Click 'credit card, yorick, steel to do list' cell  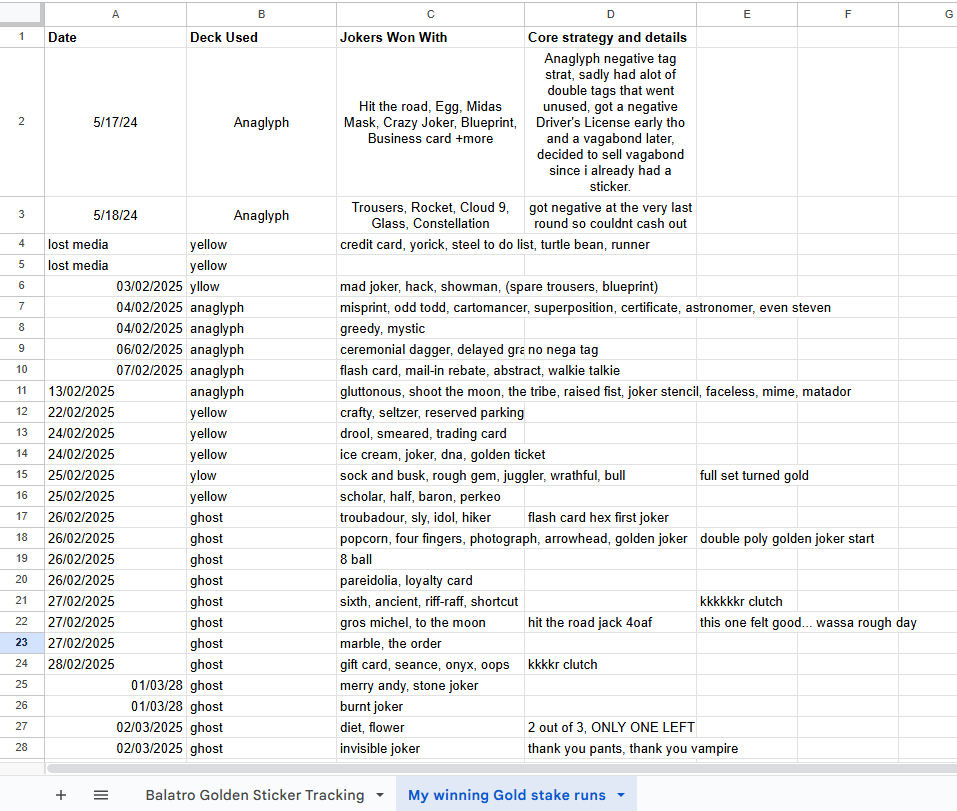[430, 244]
